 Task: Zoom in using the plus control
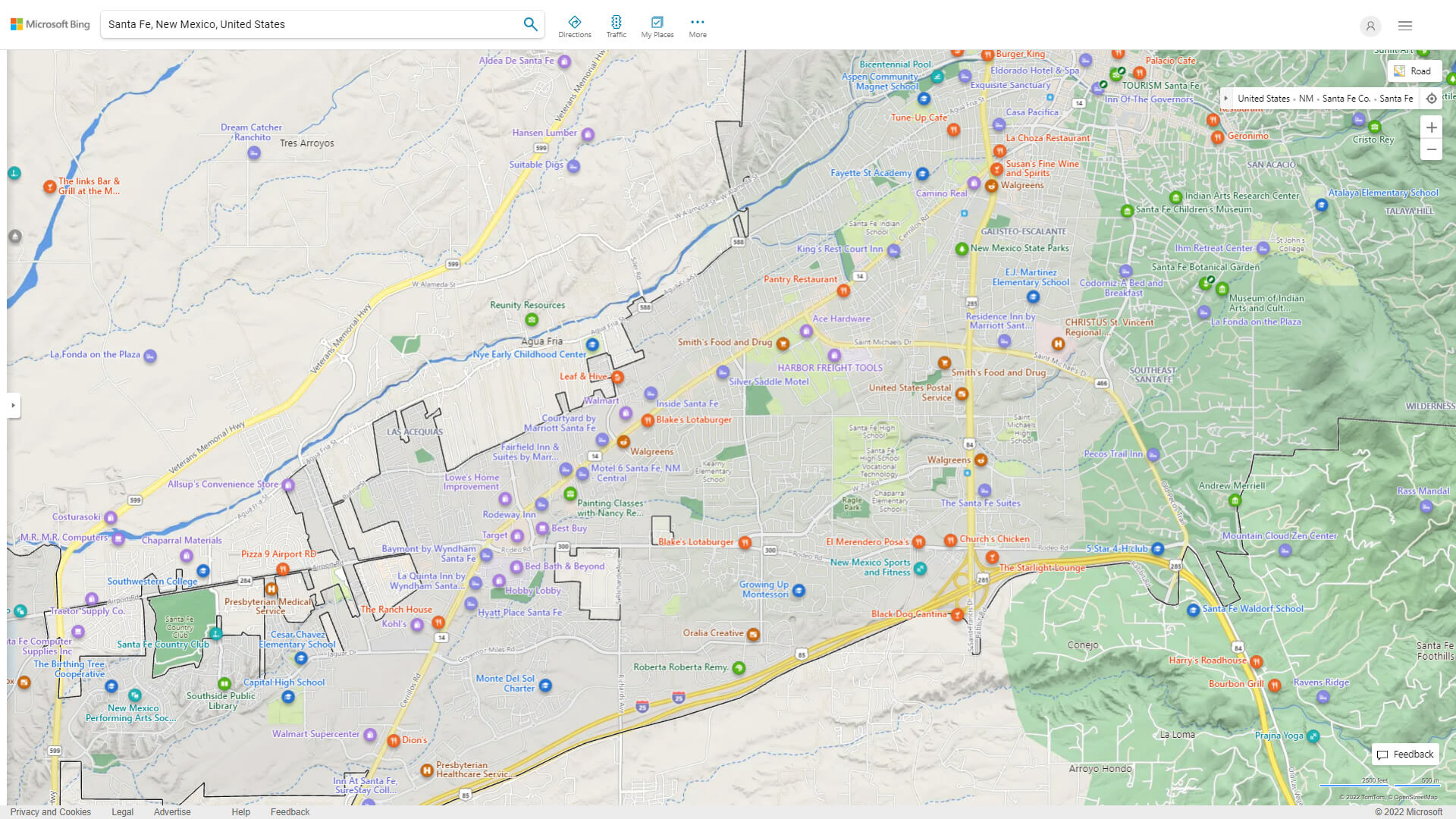(x=1432, y=127)
